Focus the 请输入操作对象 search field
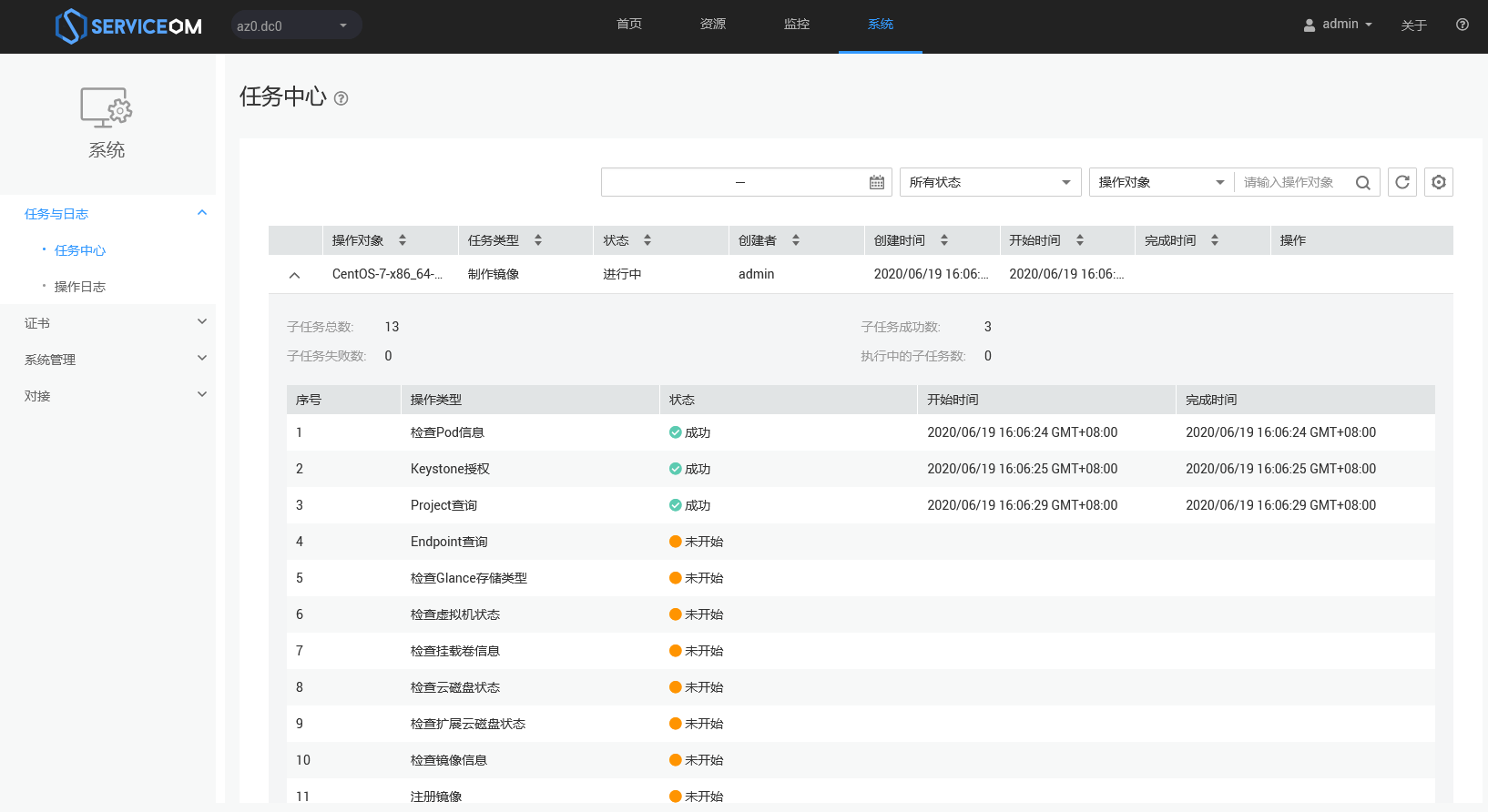The width and height of the screenshot is (1488, 812). click(1293, 182)
